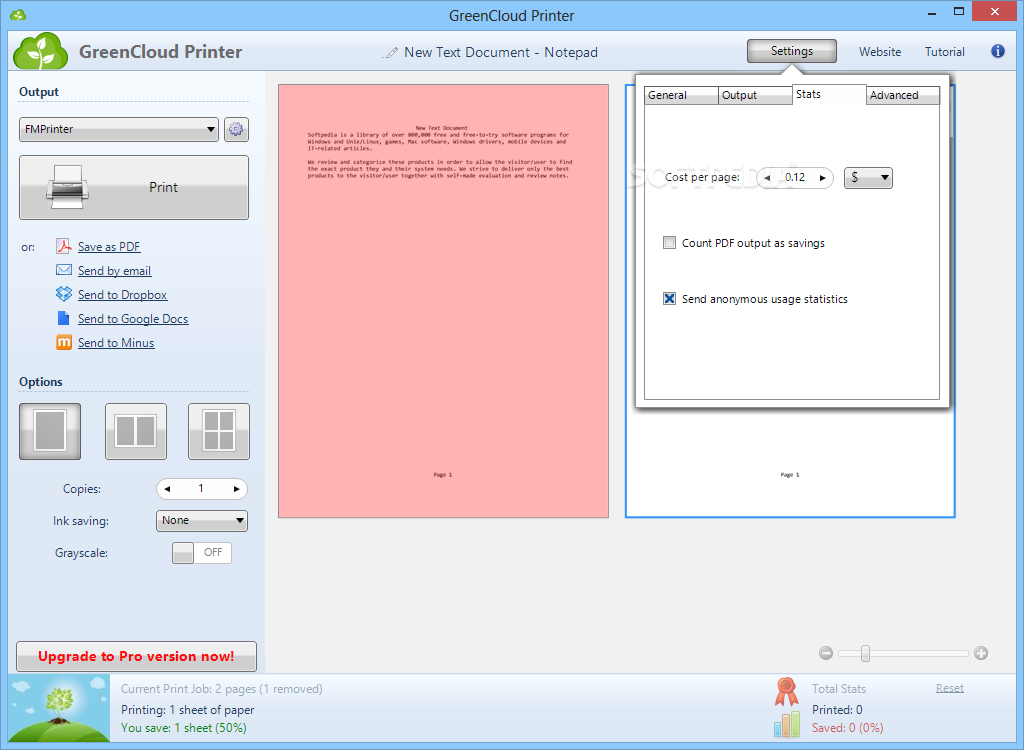Click the Settings button
Image resolution: width=1024 pixels, height=750 pixels.
click(x=792, y=51)
